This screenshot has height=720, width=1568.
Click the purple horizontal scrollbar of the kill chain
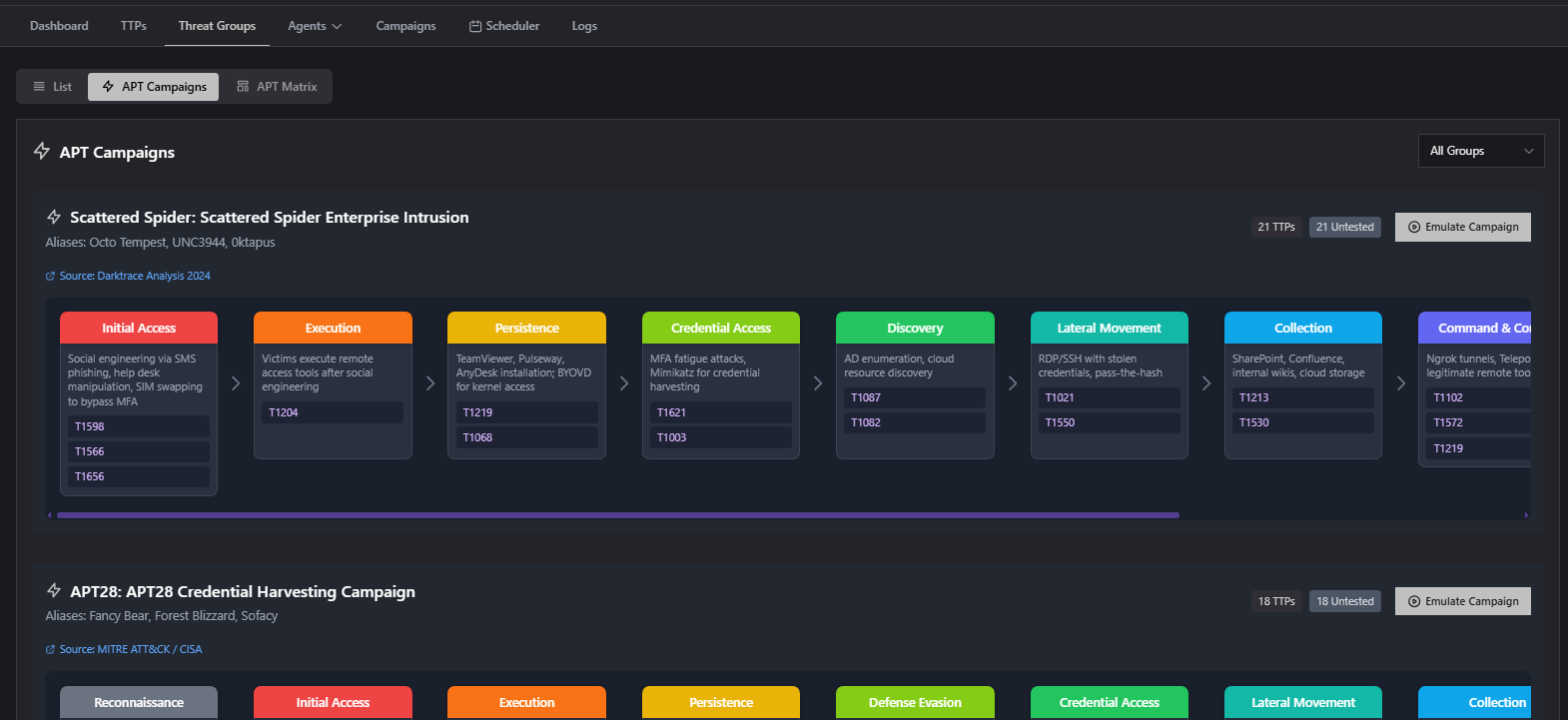[x=617, y=515]
